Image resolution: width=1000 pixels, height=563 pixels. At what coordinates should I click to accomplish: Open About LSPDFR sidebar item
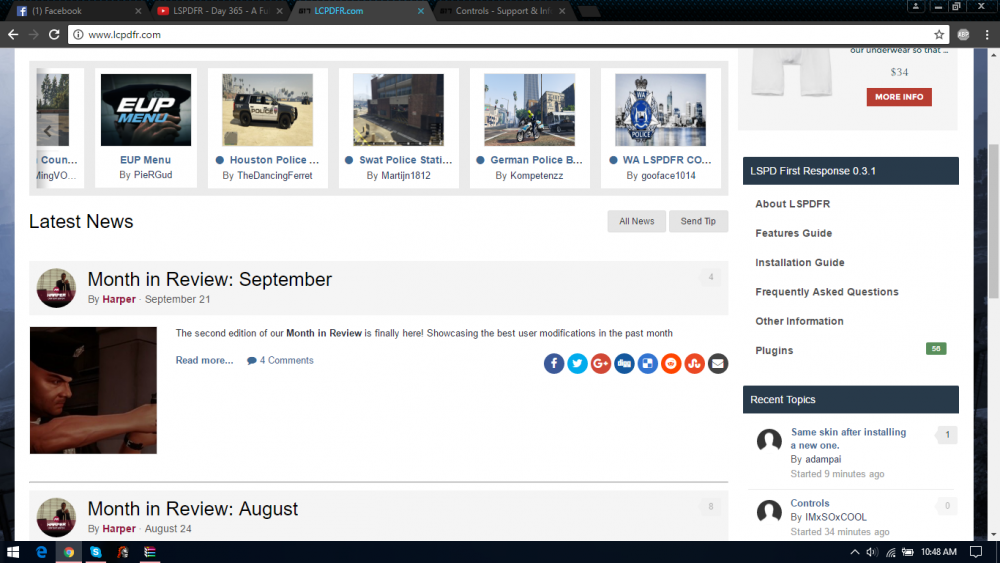click(x=792, y=204)
